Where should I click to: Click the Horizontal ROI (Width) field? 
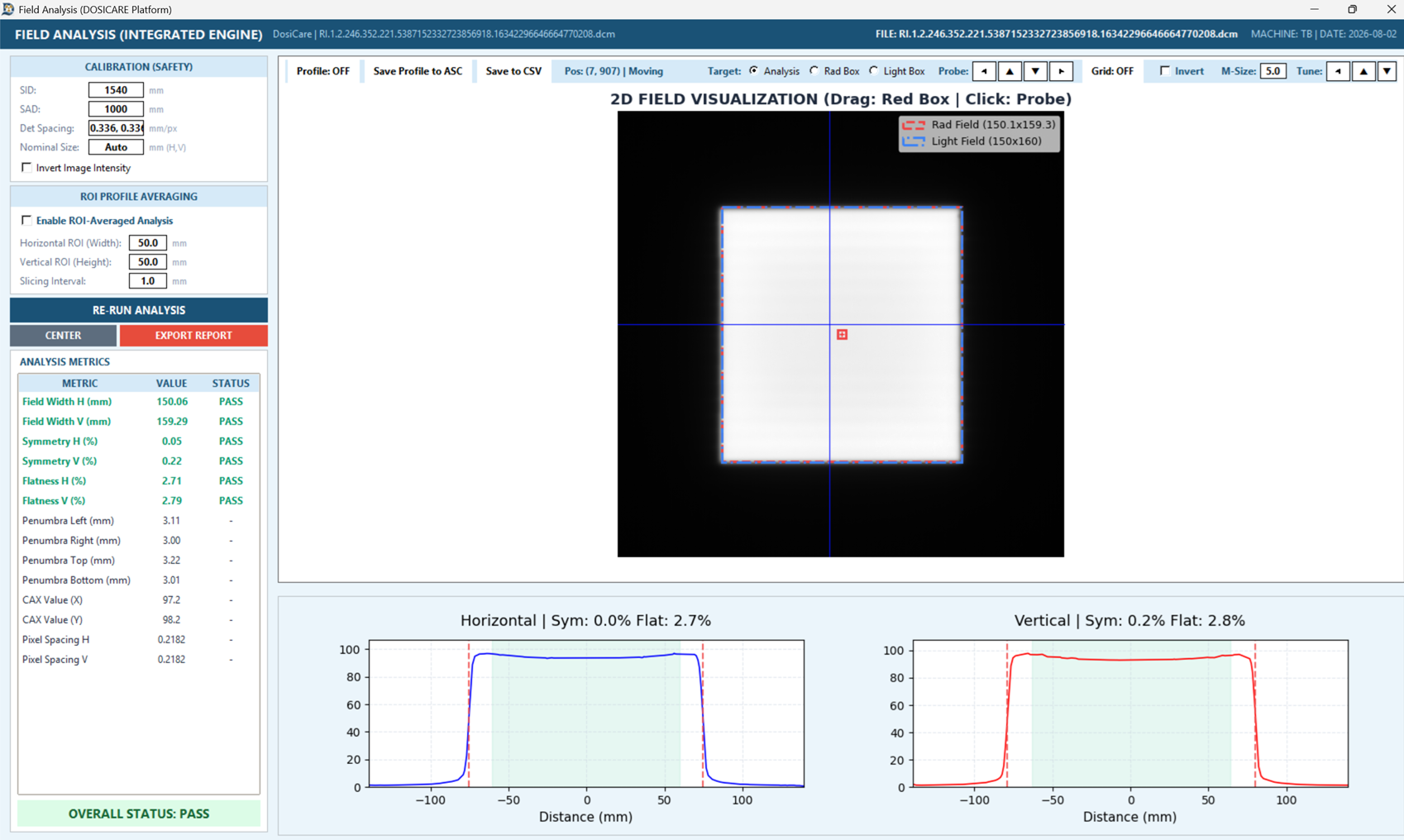148,243
